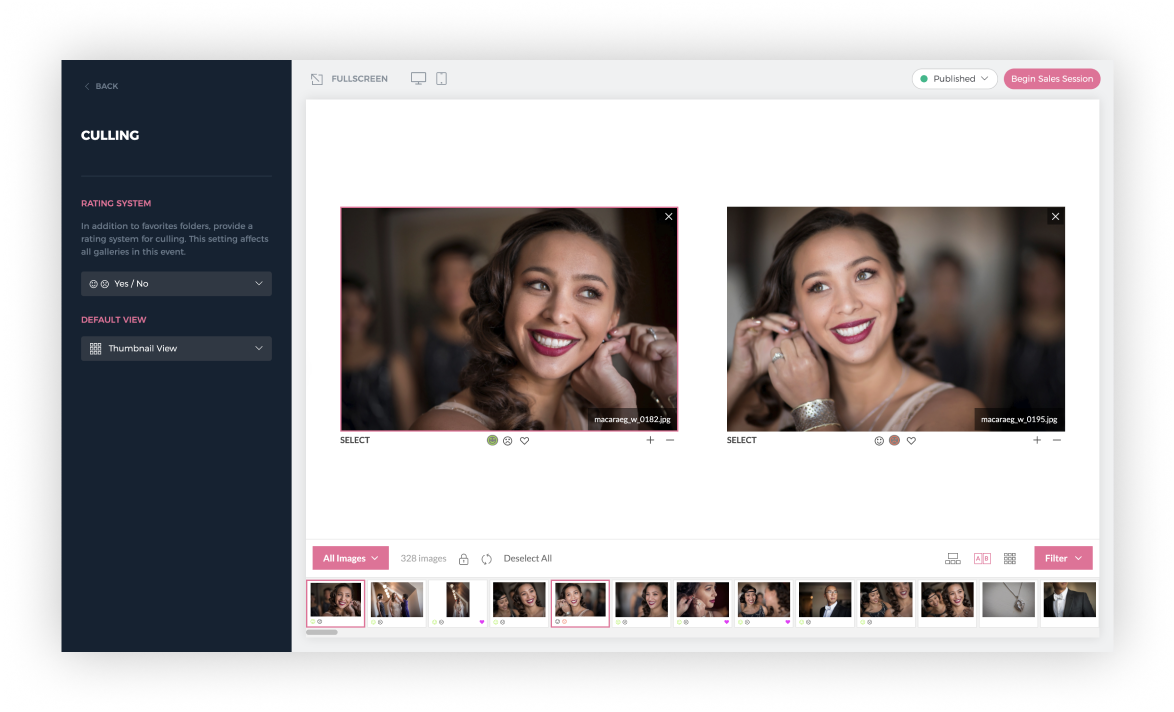Image resolution: width=1174 pixels, height=712 pixels.
Task: Click the macaraeg_w_0182.jpg filename label
Action: tap(632, 419)
